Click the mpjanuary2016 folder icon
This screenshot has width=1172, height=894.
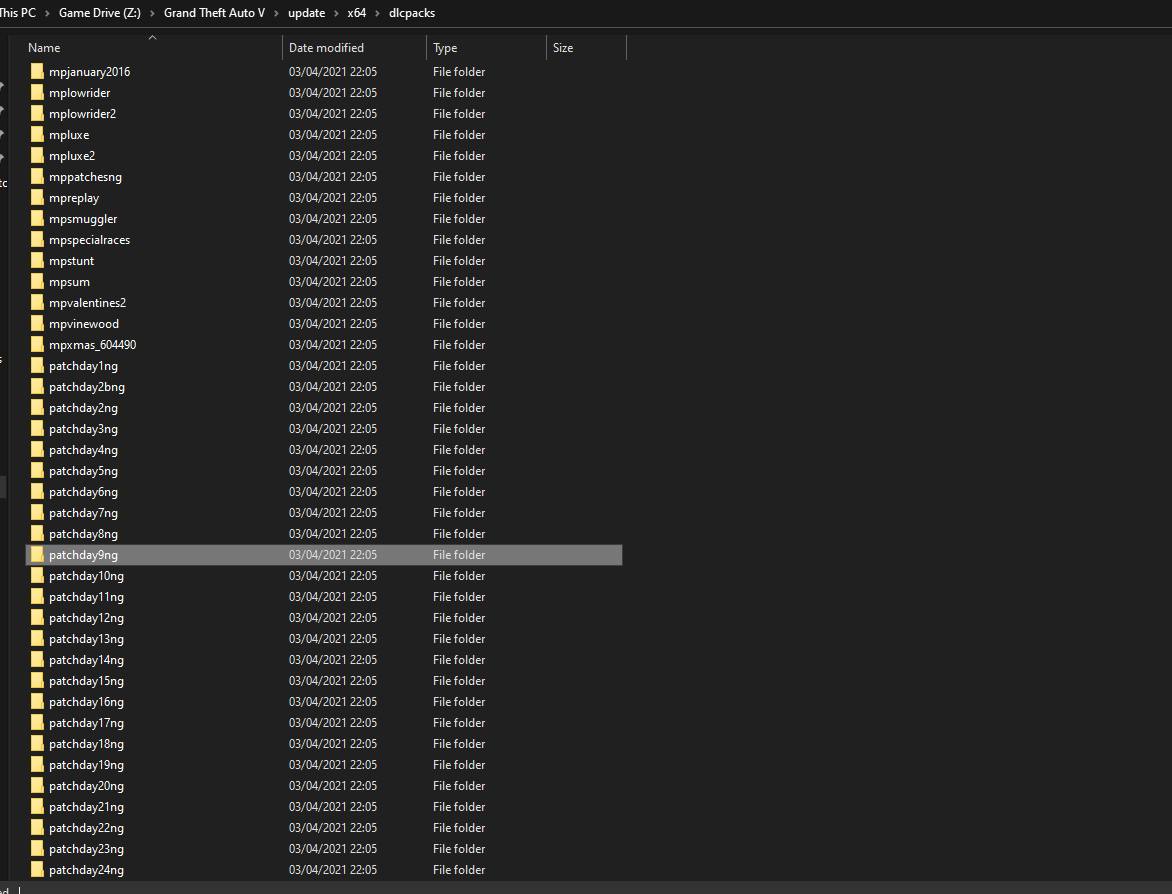point(37,72)
